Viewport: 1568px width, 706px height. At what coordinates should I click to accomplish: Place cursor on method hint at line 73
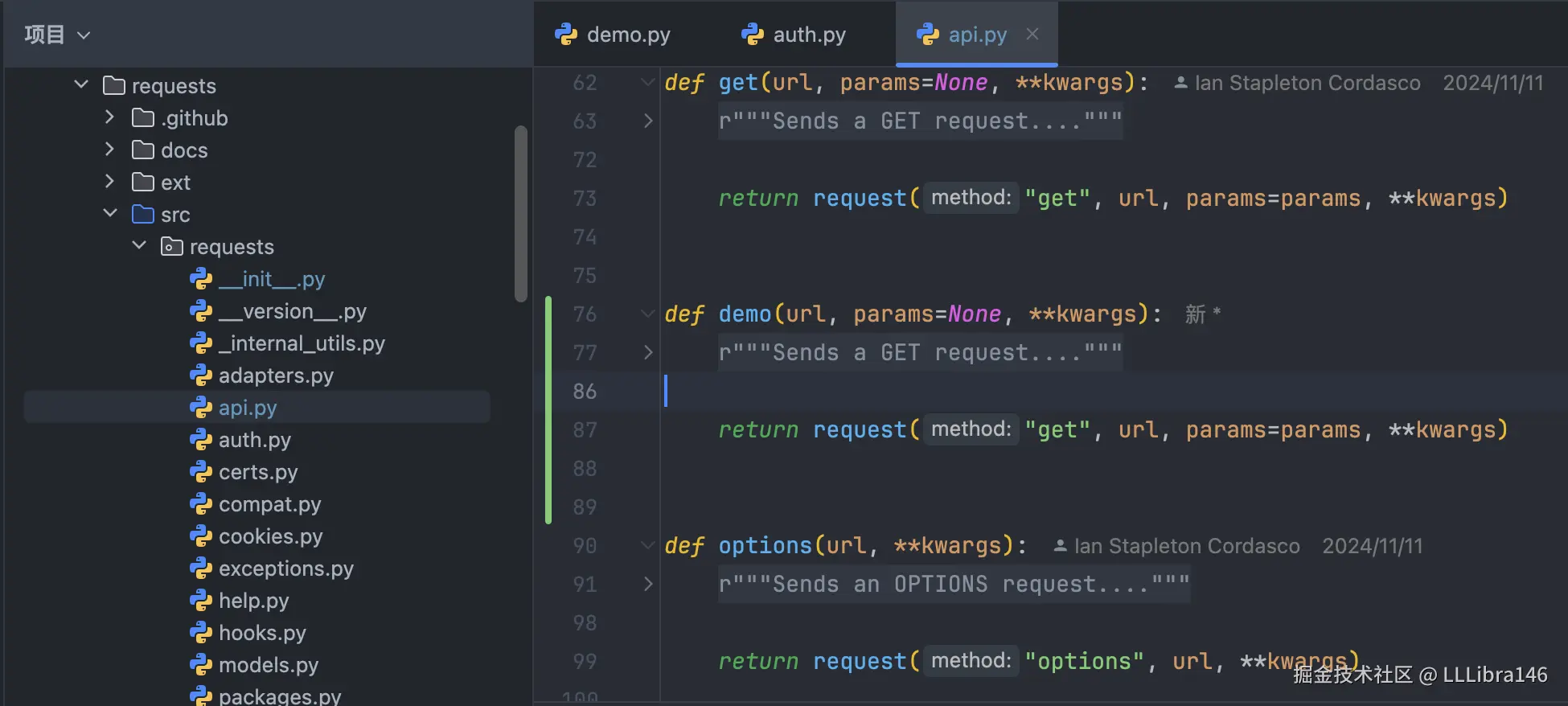(x=971, y=198)
